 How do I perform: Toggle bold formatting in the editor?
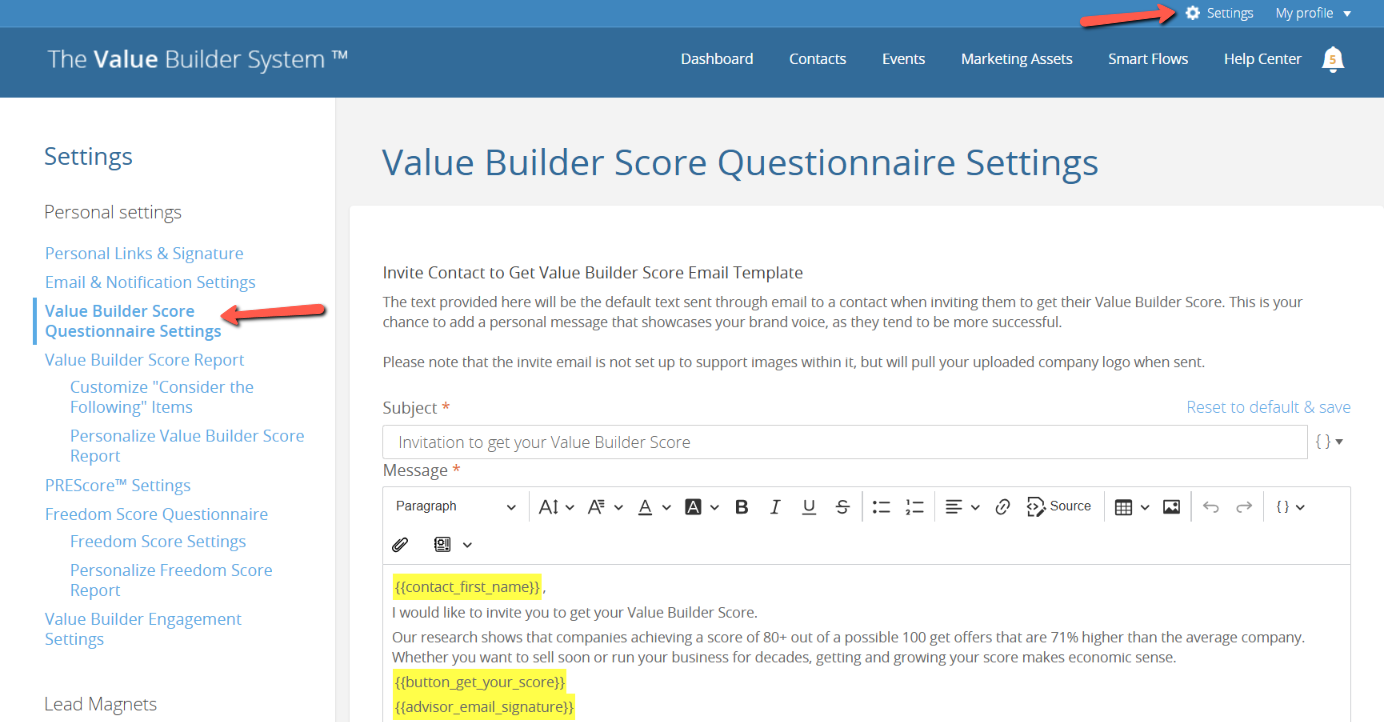(742, 507)
